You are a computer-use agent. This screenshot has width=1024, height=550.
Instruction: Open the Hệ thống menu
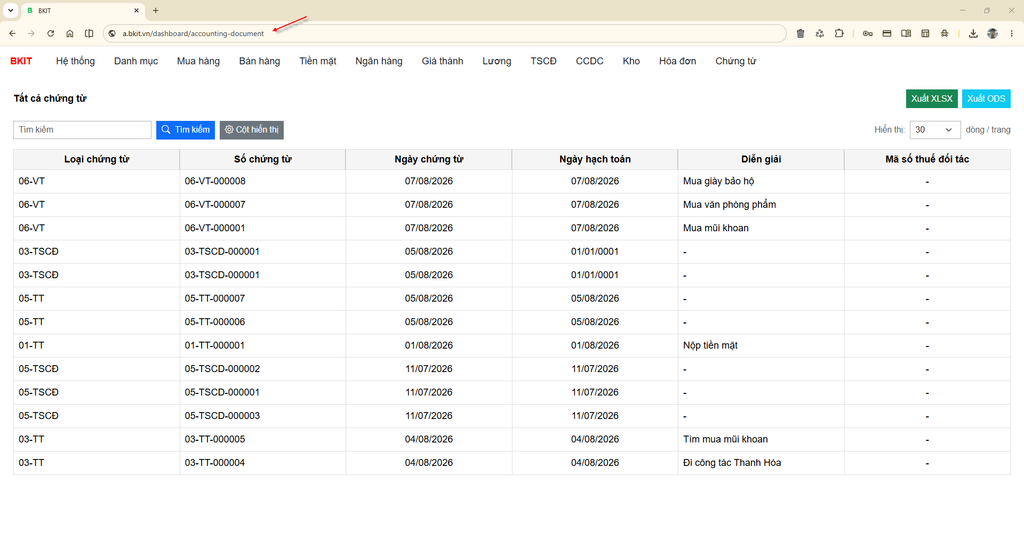[75, 61]
